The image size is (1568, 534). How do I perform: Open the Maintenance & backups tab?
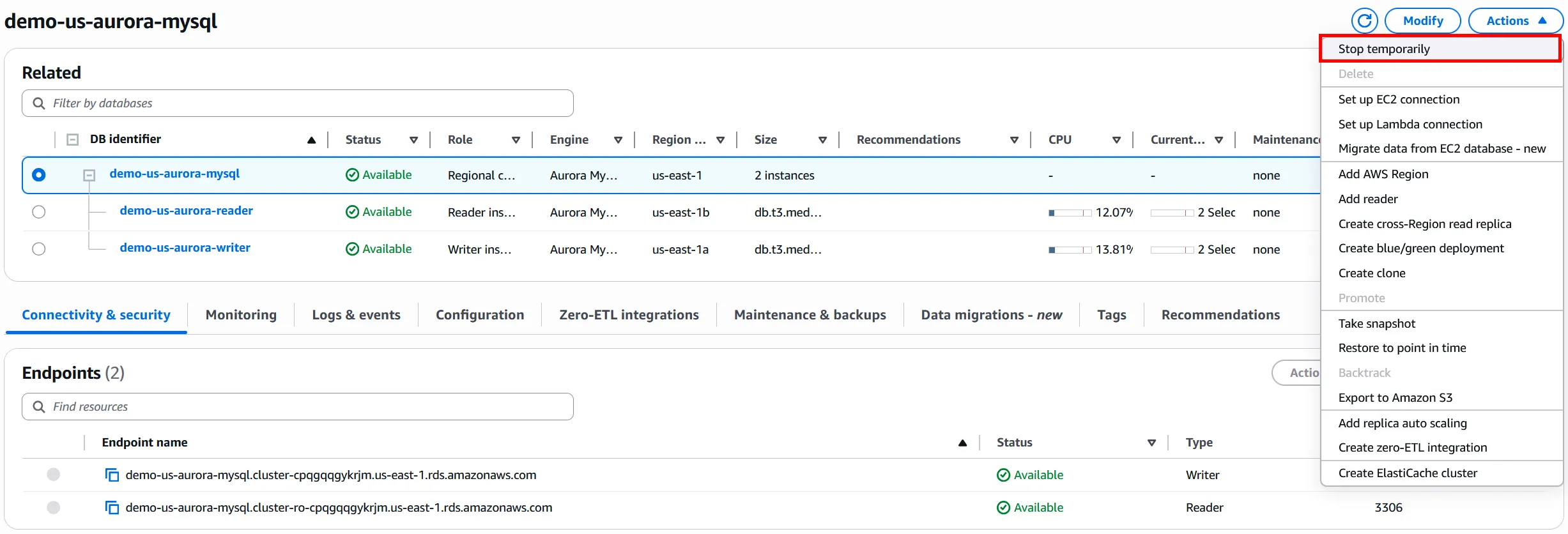(x=810, y=315)
